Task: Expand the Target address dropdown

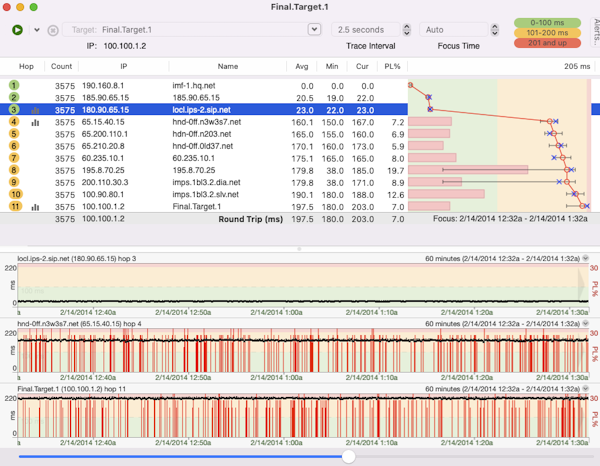Action: (313, 30)
